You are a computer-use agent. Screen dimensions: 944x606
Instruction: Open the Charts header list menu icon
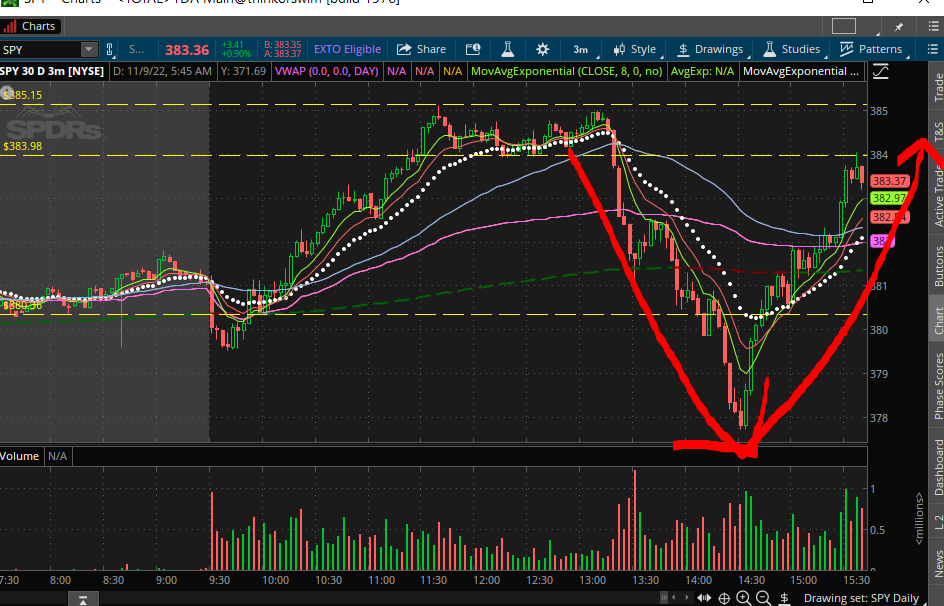933,26
